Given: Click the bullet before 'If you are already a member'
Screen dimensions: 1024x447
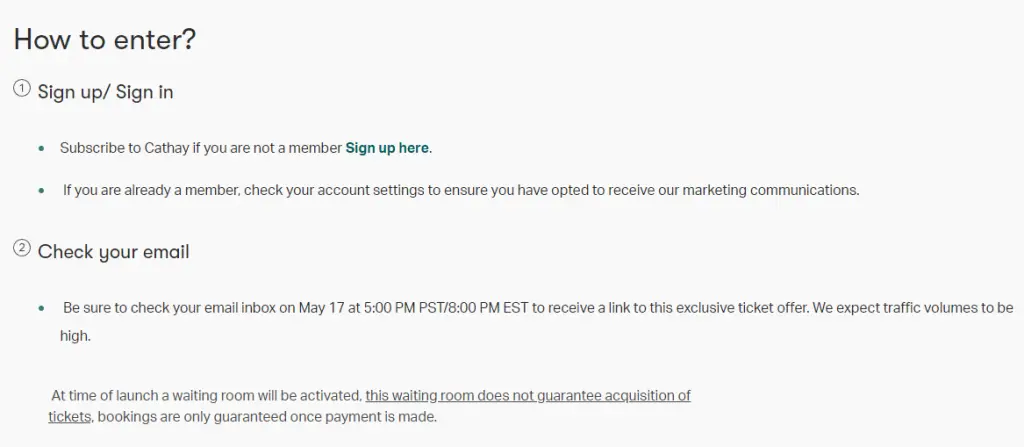Looking at the screenshot, I should (41, 190).
